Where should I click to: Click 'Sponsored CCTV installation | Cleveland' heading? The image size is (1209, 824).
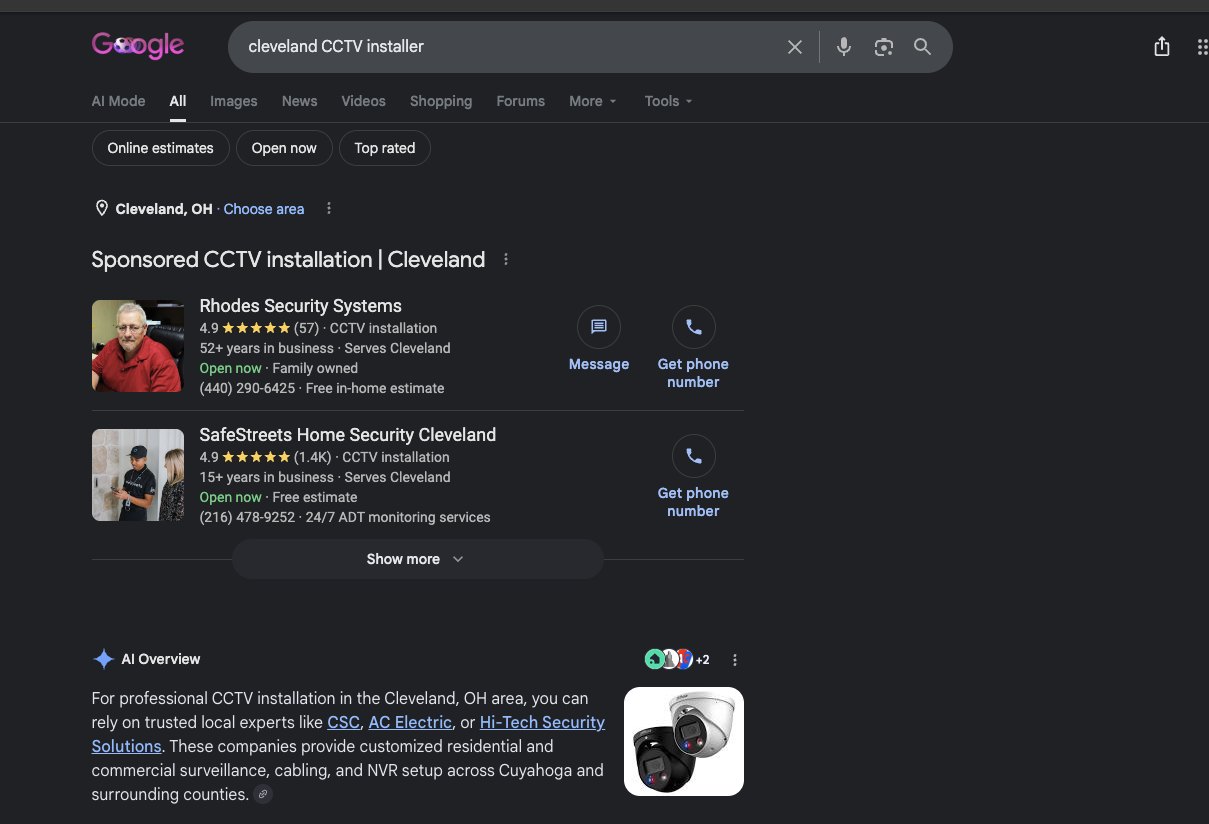coord(288,260)
